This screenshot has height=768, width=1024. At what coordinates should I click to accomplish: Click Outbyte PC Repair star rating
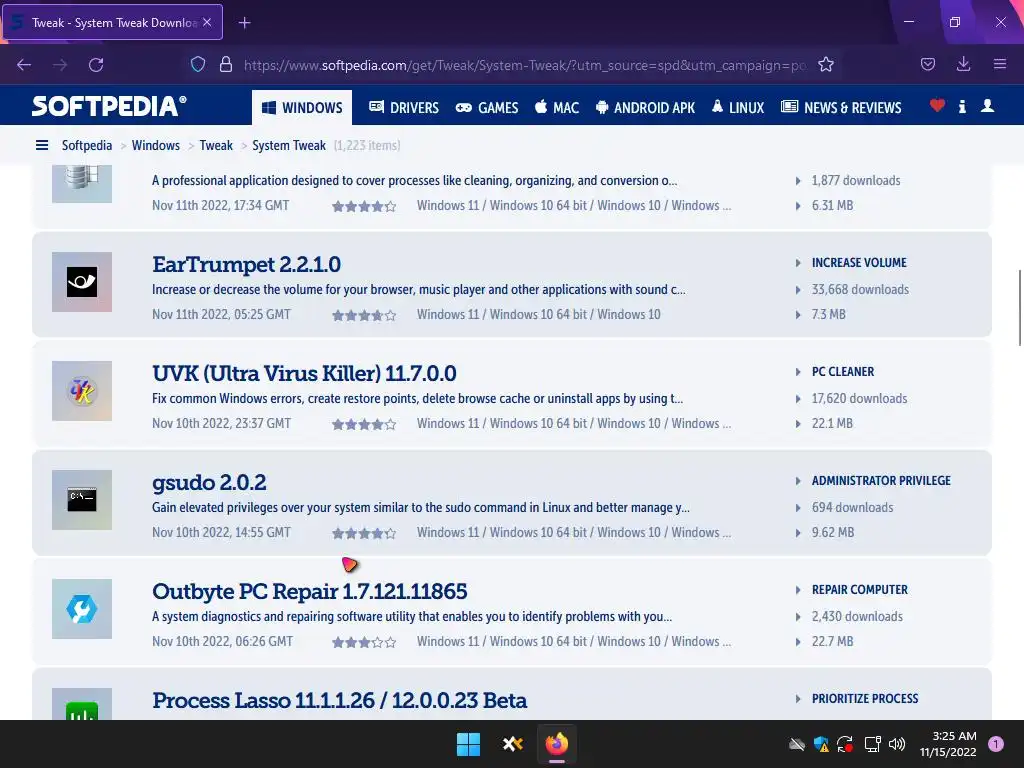364,643
